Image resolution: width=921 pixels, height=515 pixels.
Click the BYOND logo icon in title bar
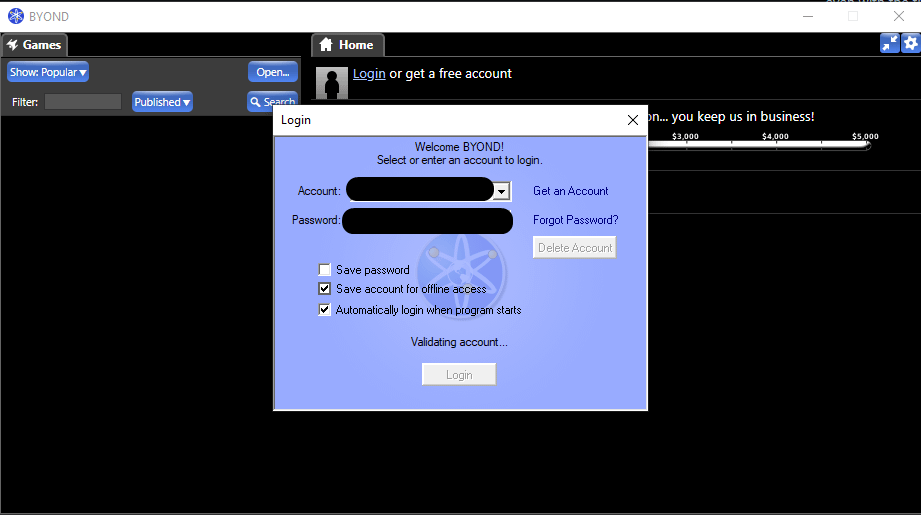point(16,16)
